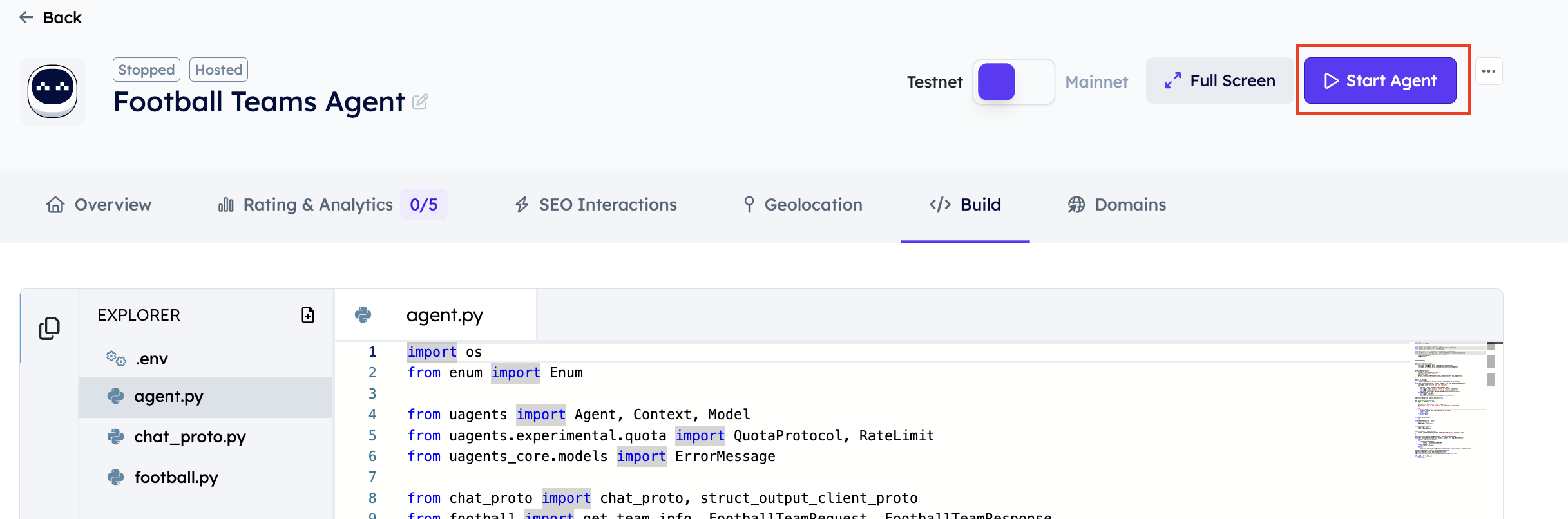The image size is (1568, 519).
Task: Click 'struct_output_client_proto' on line 8
Action: [809, 498]
